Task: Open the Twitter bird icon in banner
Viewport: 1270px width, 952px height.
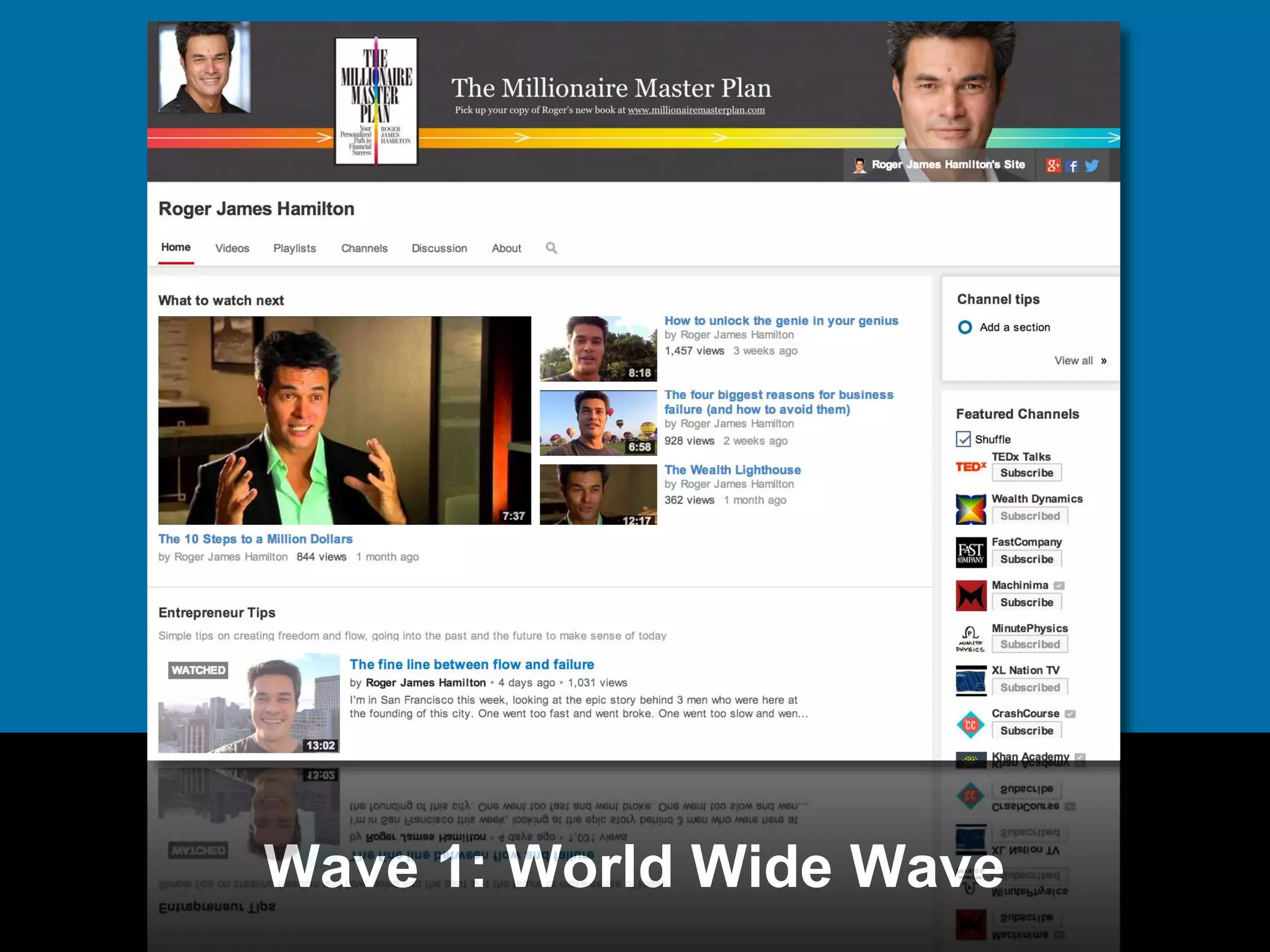Action: (x=1091, y=165)
